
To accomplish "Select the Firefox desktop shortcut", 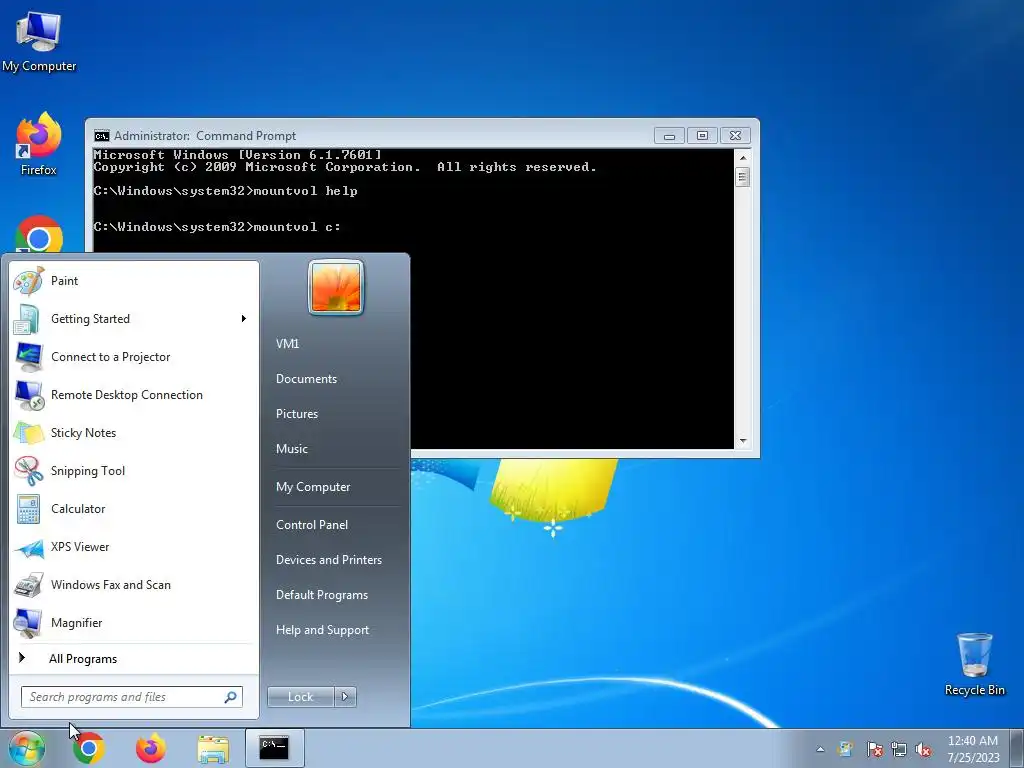I will click(x=39, y=144).
